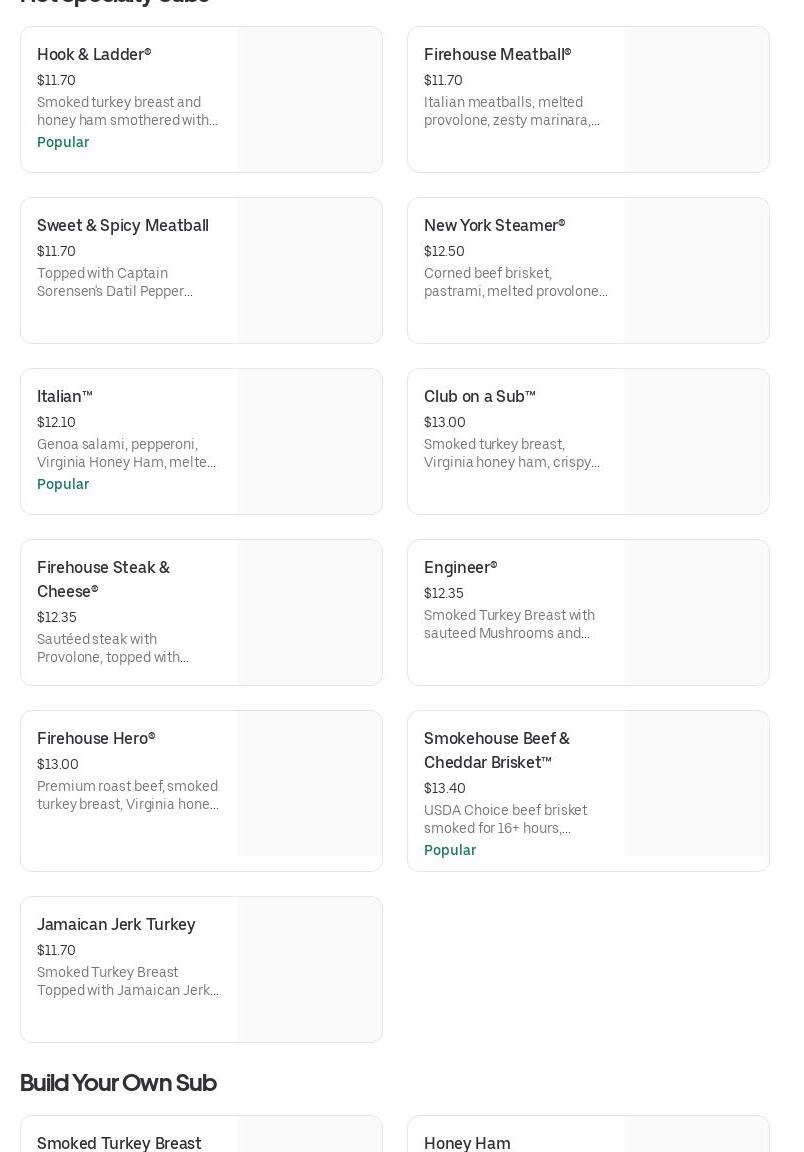
Task: Choose the Sweet & Spicy Meatball sub
Action: (123, 226)
